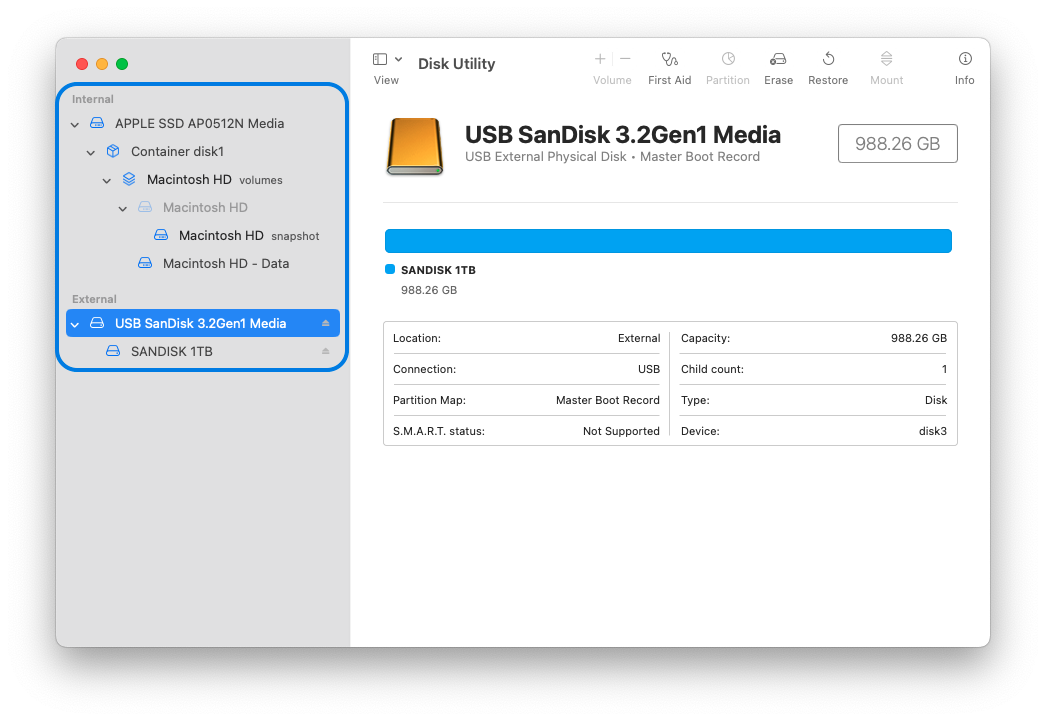Click the sidebar View layout icon

tap(379, 58)
